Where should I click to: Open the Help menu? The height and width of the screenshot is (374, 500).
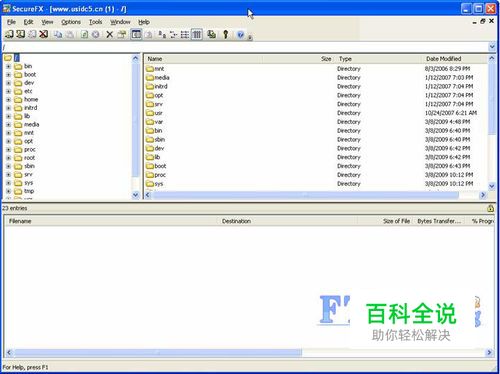pos(144,22)
